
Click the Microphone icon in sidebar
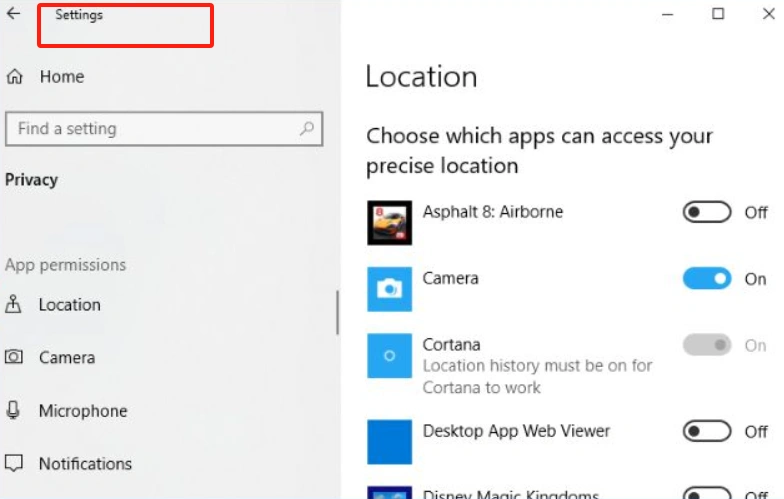14,411
